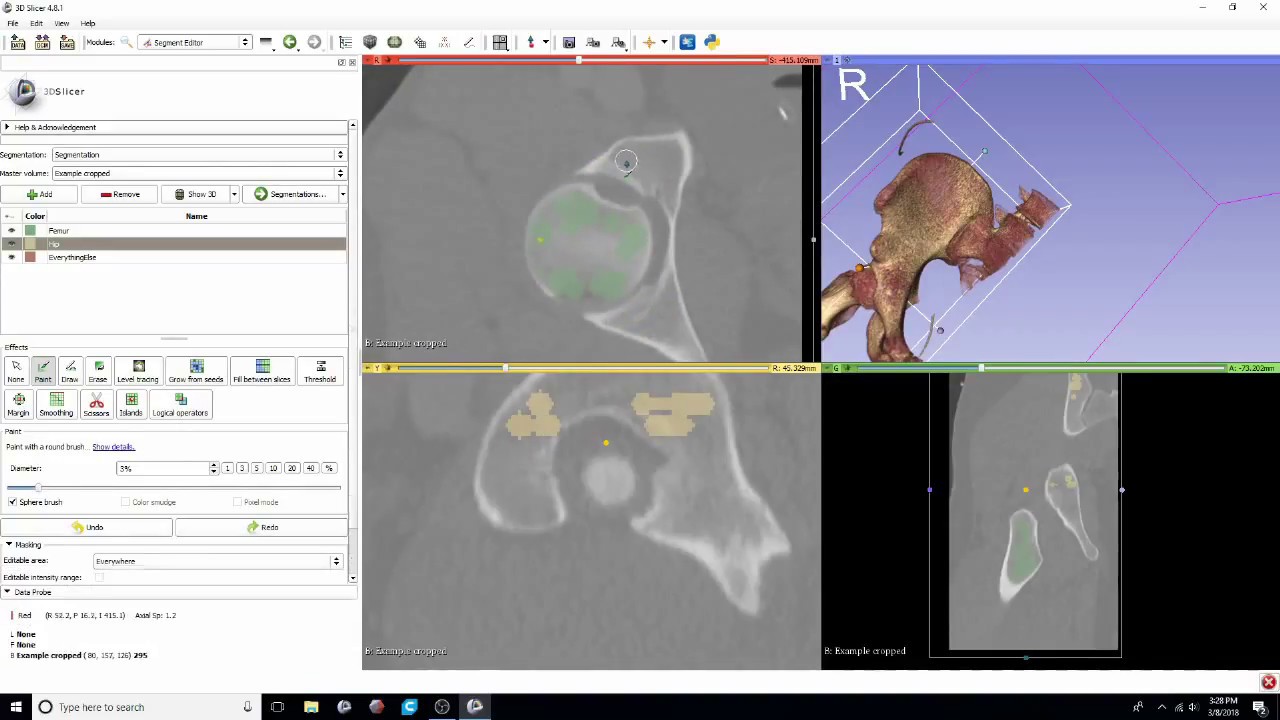Click the Undo button
Viewport: 1280px width, 720px height.
(x=87, y=527)
